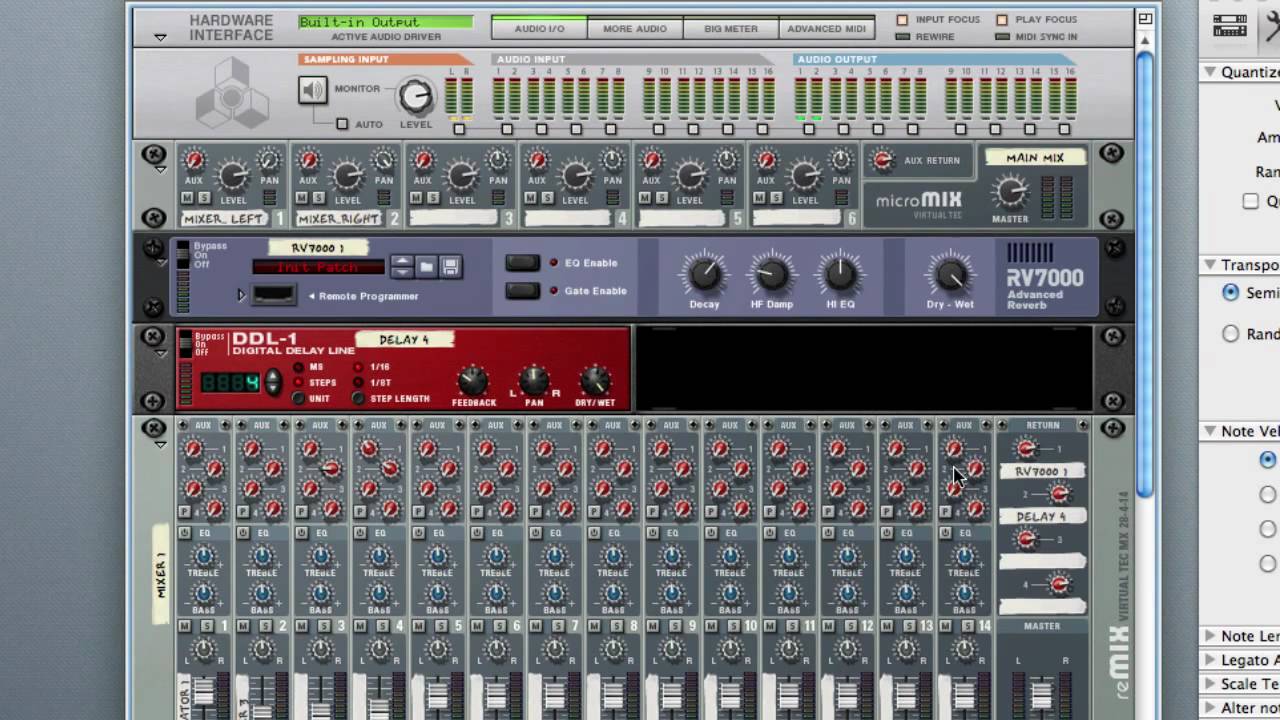The width and height of the screenshot is (1280, 720).
Task: Click the Mixer_Left channel label on microMIX
Action: (x=223, y=219)
